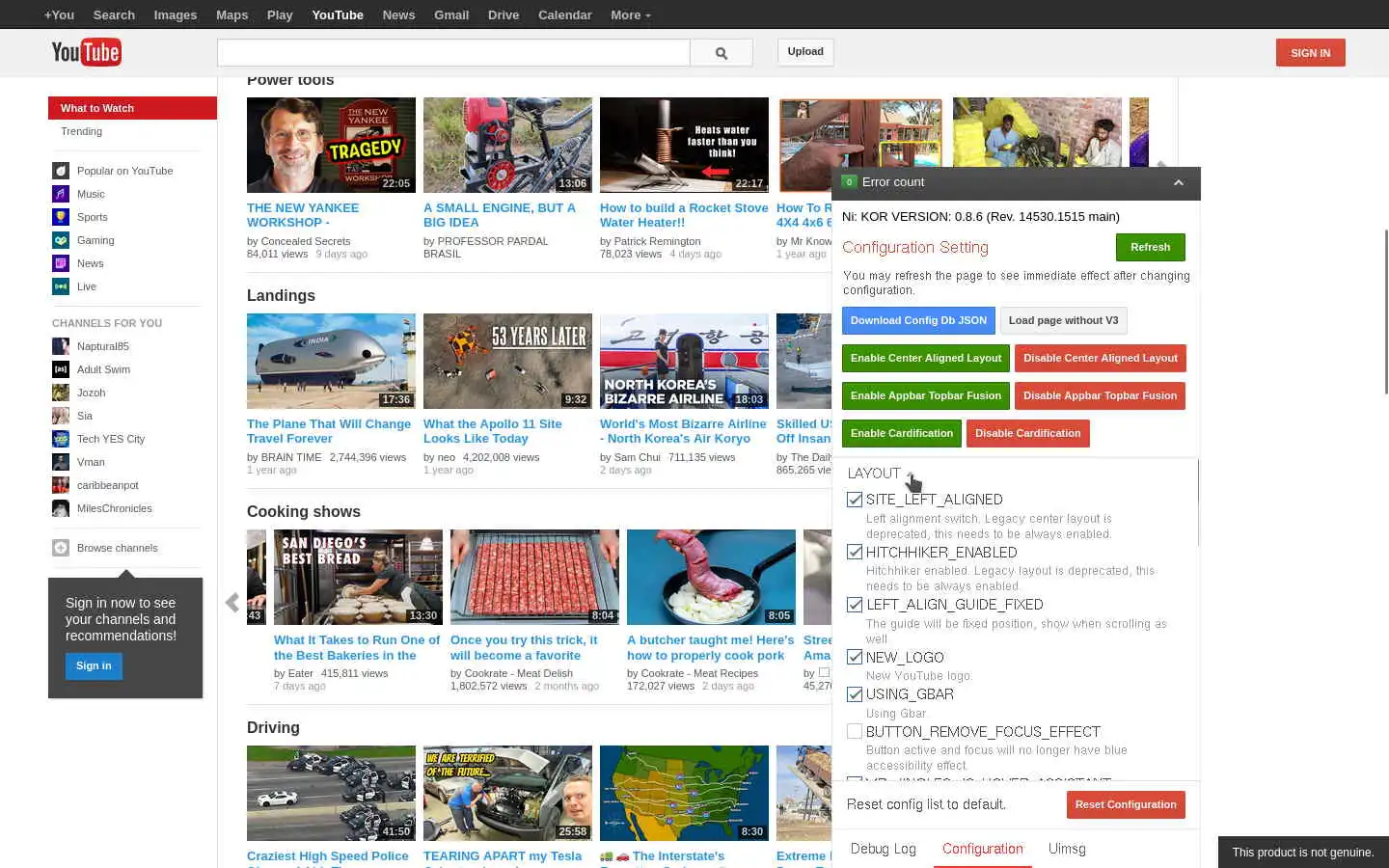Open Vman channel avatar
This screenshot has width=1389, height=868.
[61, 462]
